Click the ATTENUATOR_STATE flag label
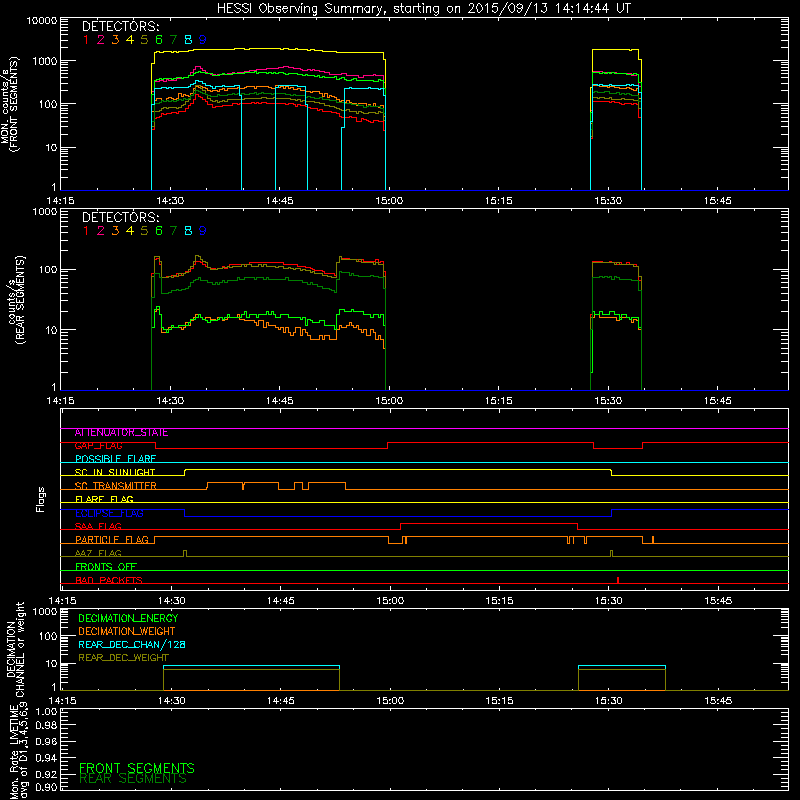This screenshot has width=800, height=800. [x=121, y=433]
